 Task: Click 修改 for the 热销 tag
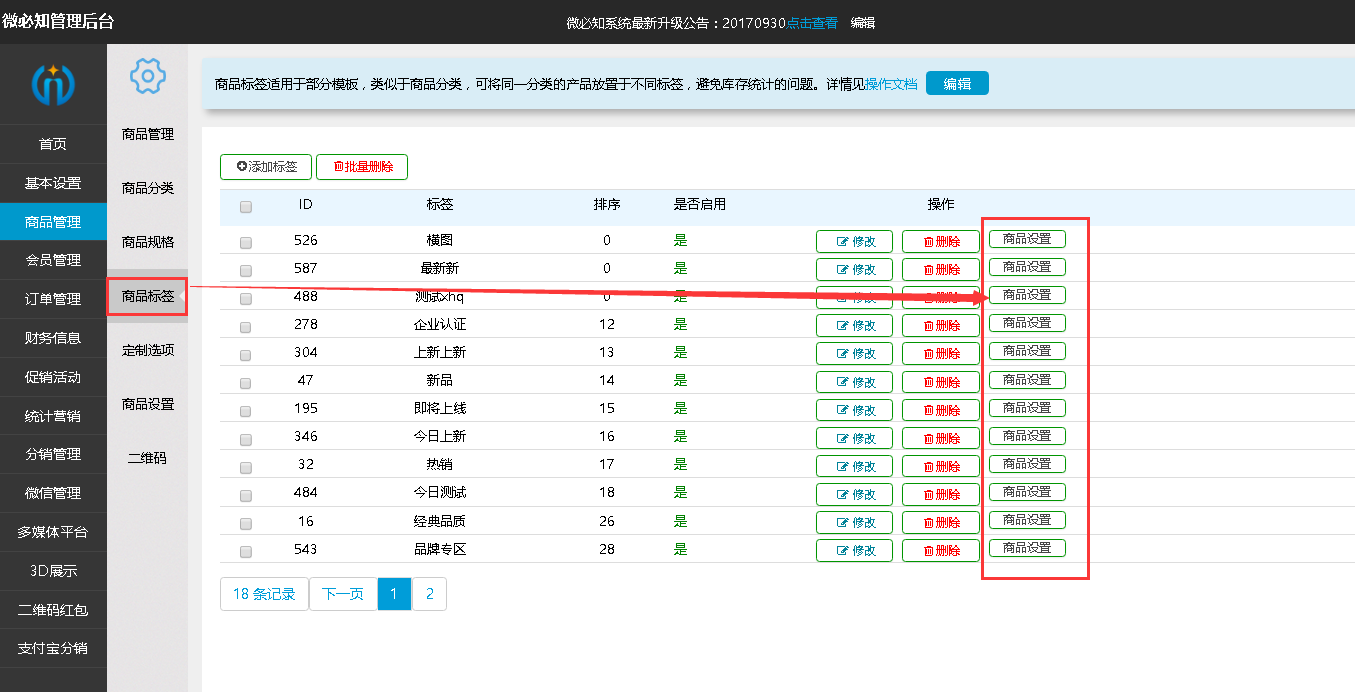pyautogui.click(x=854, y=466)
